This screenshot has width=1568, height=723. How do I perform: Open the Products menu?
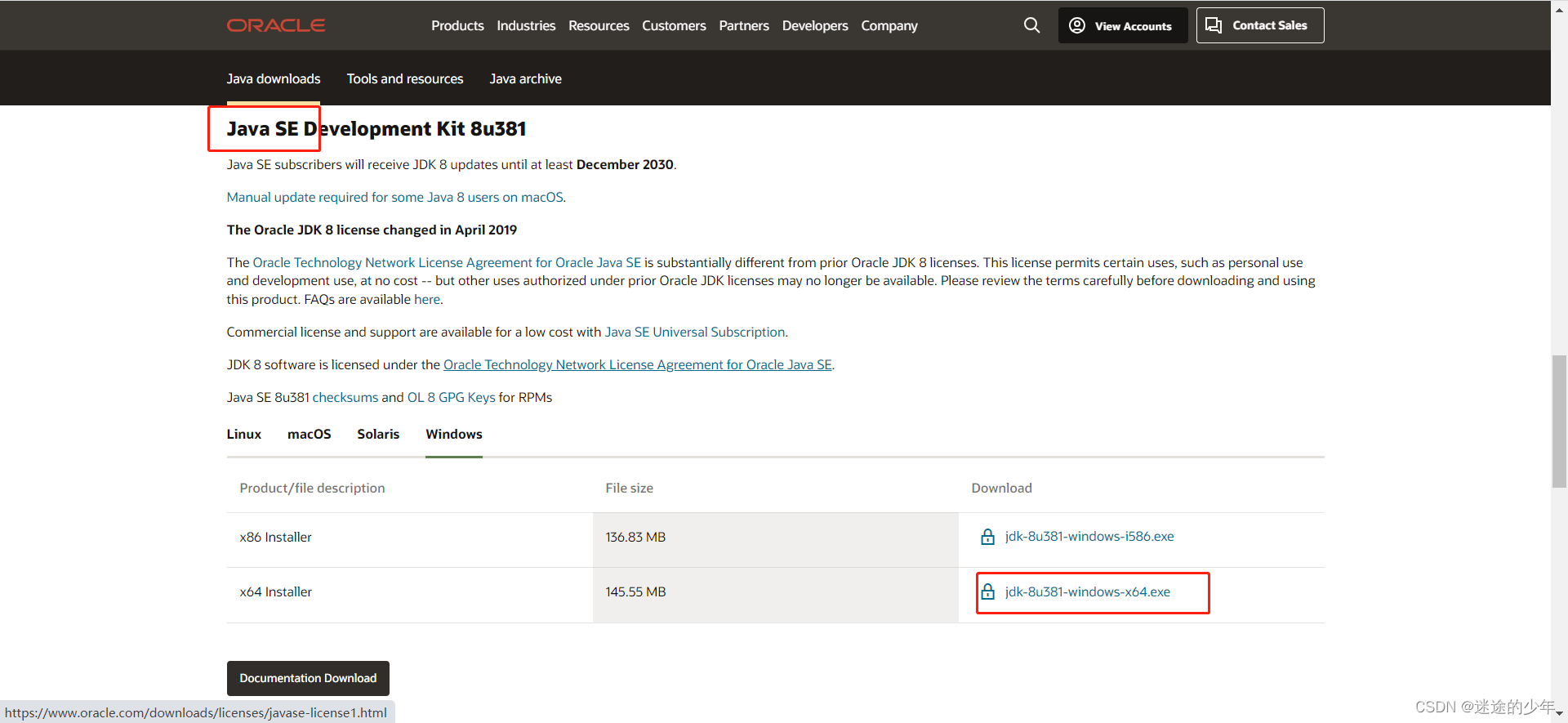pyautogui.click(x=457, y=25)
